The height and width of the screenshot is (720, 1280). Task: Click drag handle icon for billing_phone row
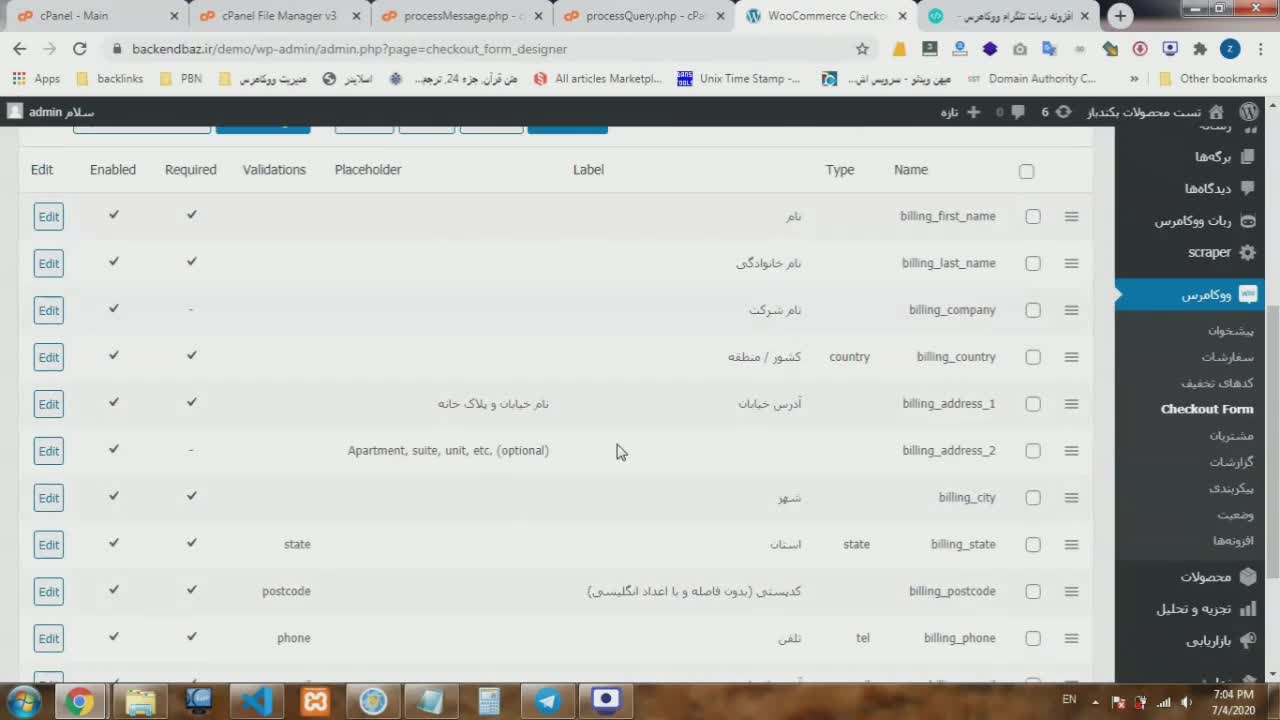click(1071, 638)
